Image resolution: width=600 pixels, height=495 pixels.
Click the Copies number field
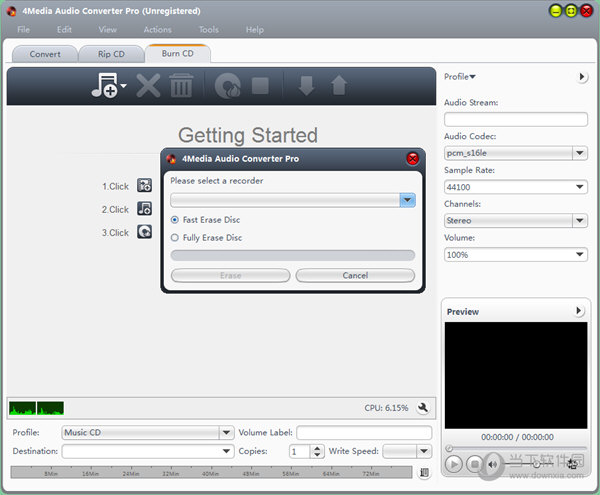(299, 451)
